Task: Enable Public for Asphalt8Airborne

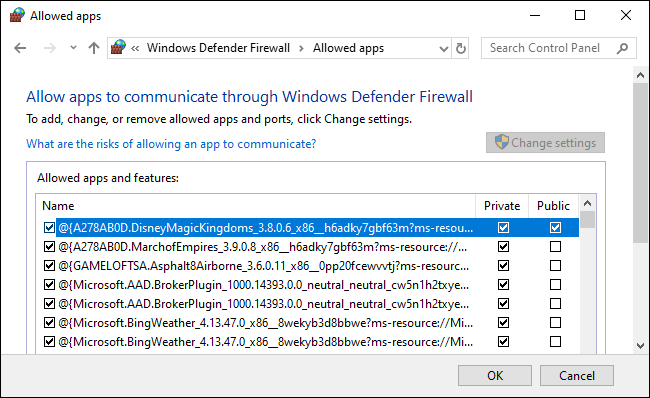Action: pos(555,265)
